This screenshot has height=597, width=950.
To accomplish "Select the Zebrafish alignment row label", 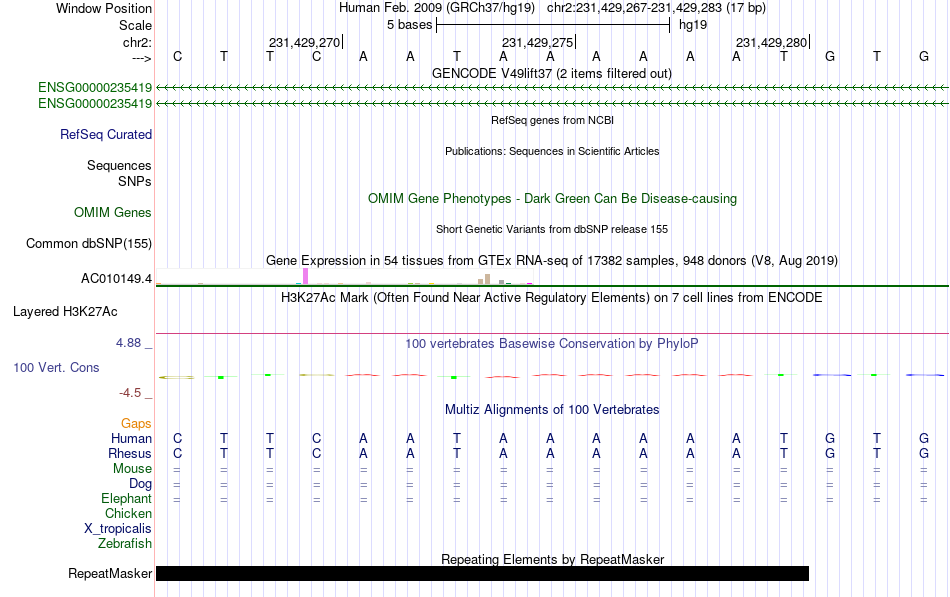I will (x=125, y=544).
